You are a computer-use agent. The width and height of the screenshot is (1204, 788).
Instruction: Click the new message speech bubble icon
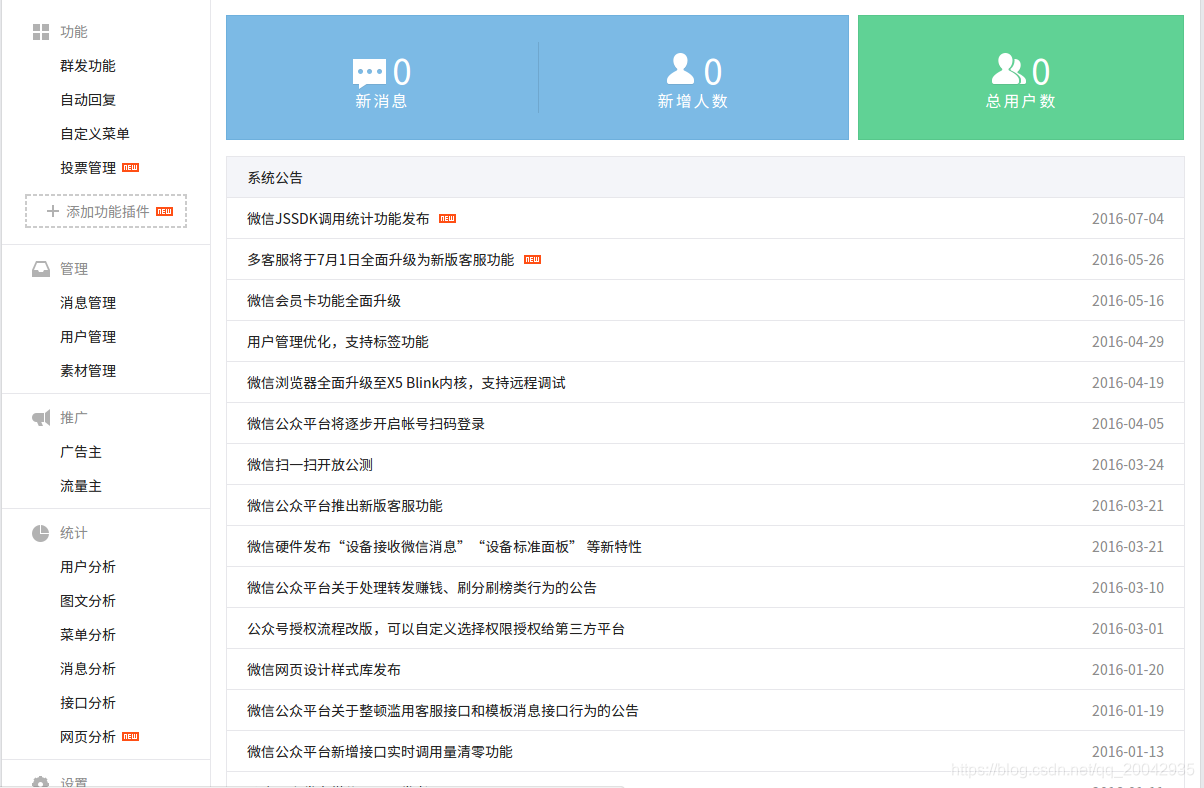click(369, 74)
